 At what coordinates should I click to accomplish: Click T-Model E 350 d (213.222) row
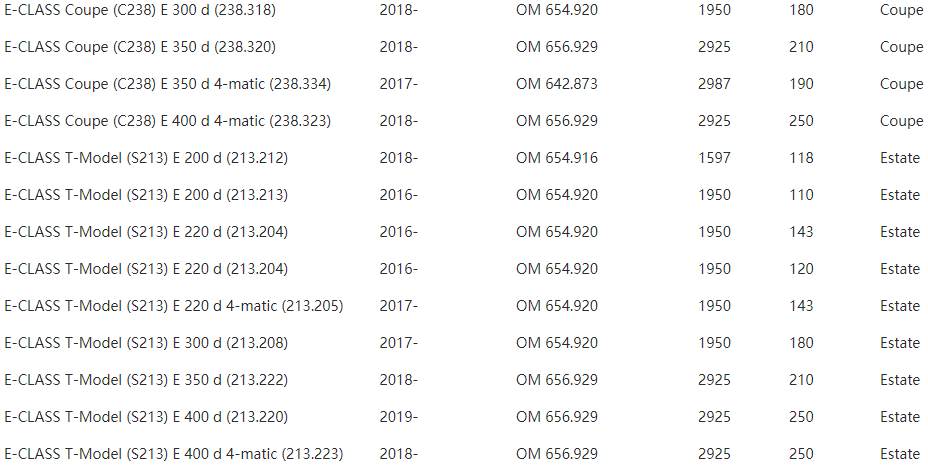tap(464, 380)
